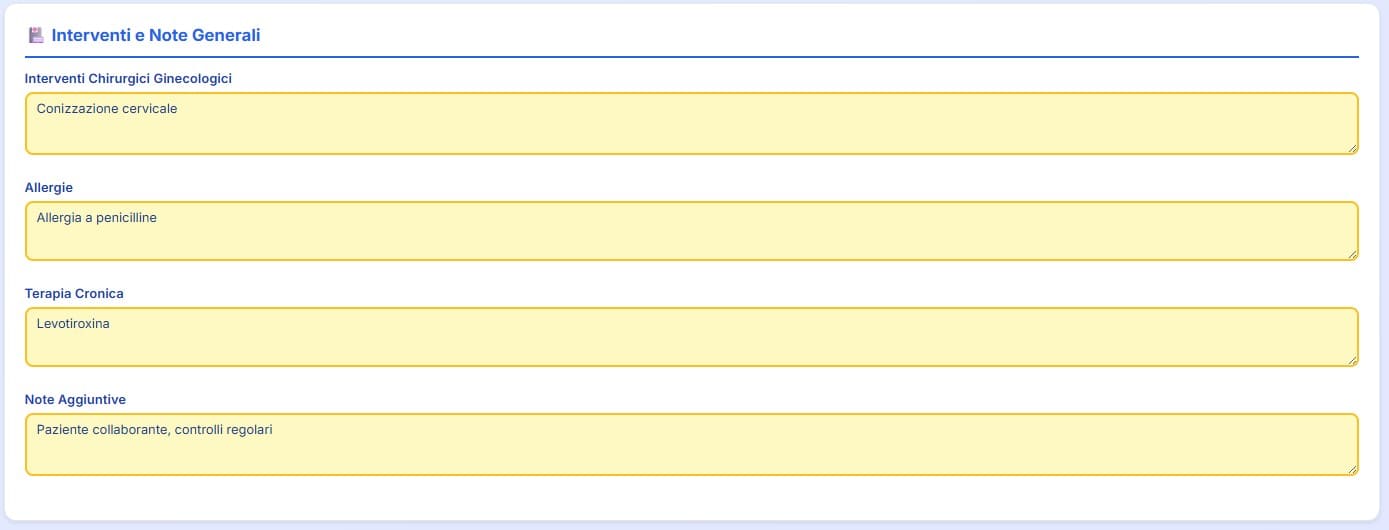Click resize handle of Note Aggiuntive field
The width and height of the screenshot is (1389, 530).
click(1352, 468)
